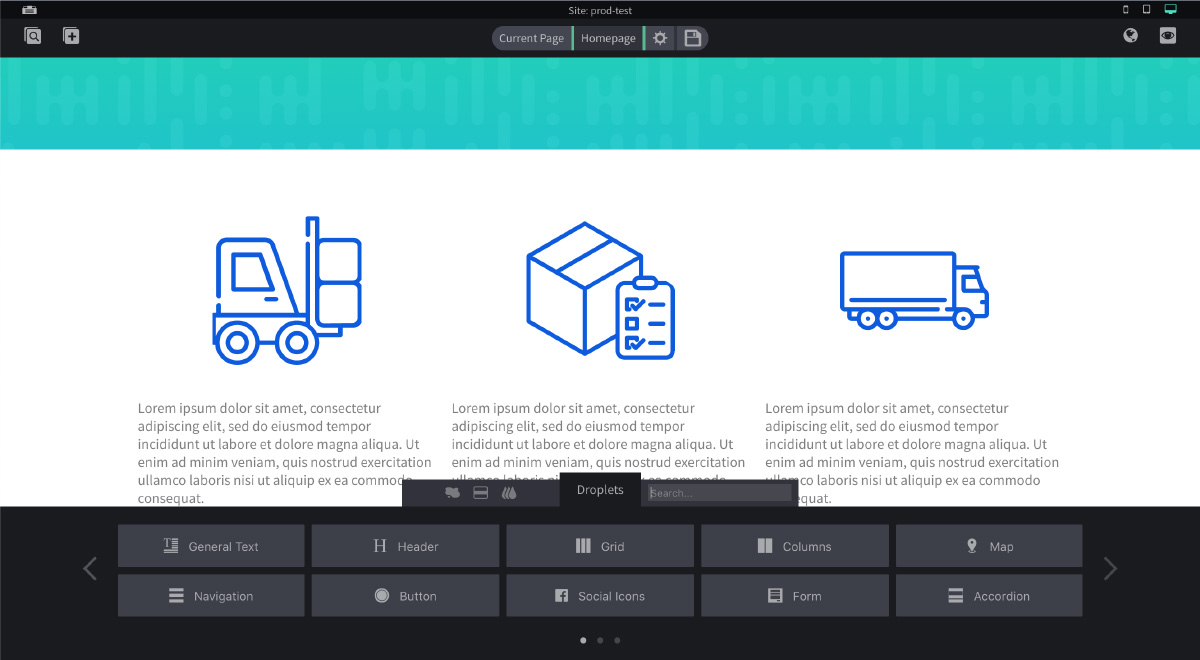This screenshot has width=1200, height=660.
Task: Click the globe publish icon
Action: pyautogui.click(x=1131, y=36)
